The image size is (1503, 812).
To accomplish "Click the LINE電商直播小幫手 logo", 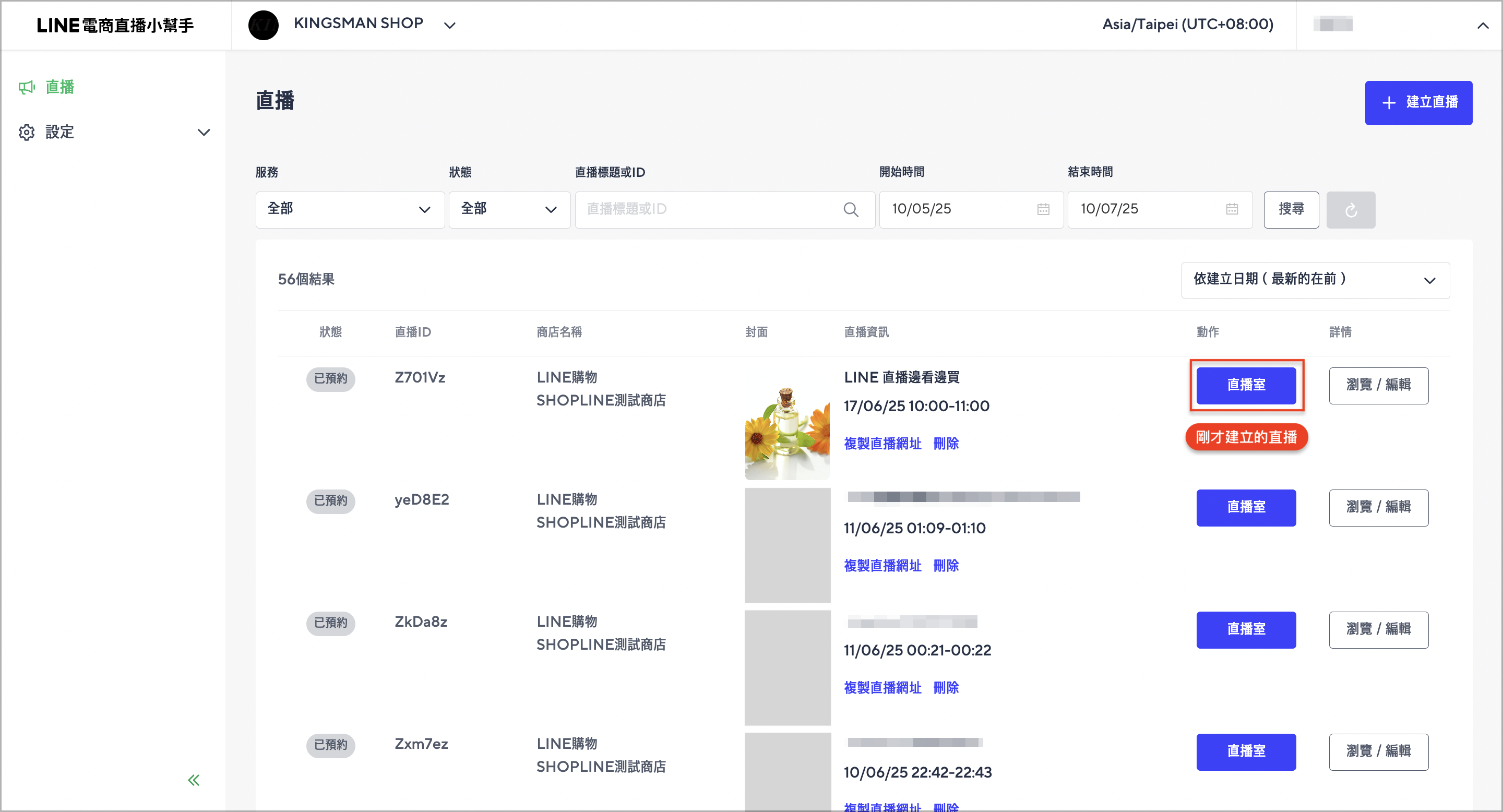I will [115, 25].
